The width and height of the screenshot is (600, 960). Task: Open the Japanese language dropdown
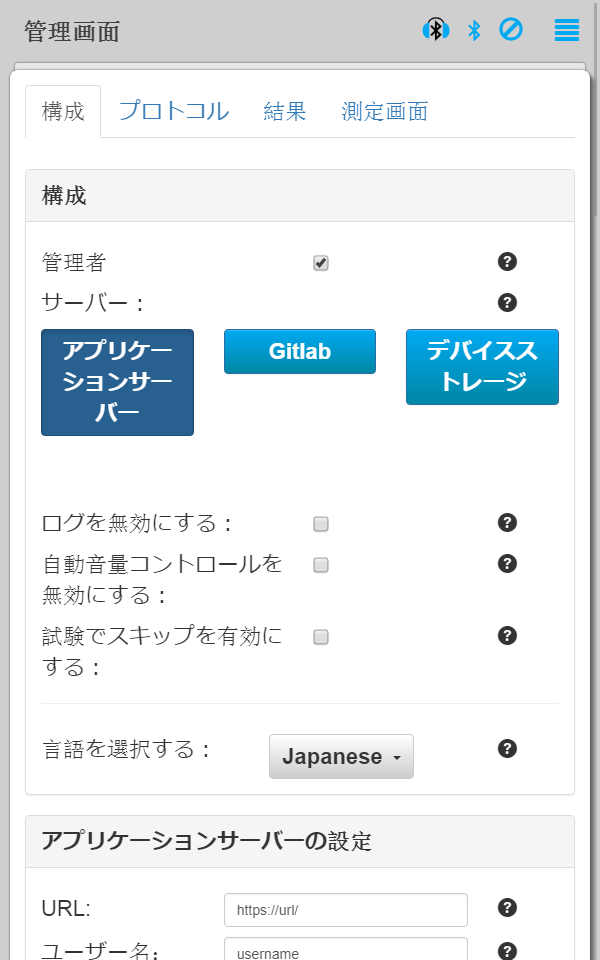341,757
